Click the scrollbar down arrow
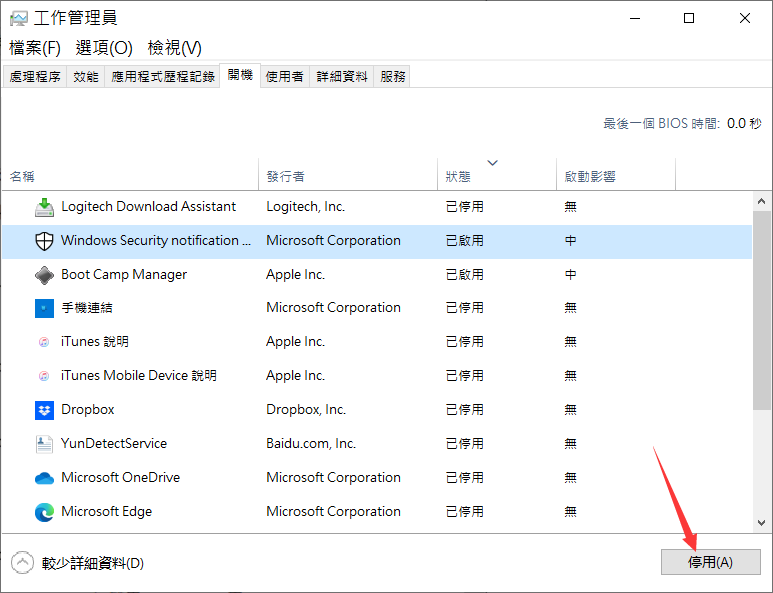This screenshot has height=593, width=773. (763, 522)
